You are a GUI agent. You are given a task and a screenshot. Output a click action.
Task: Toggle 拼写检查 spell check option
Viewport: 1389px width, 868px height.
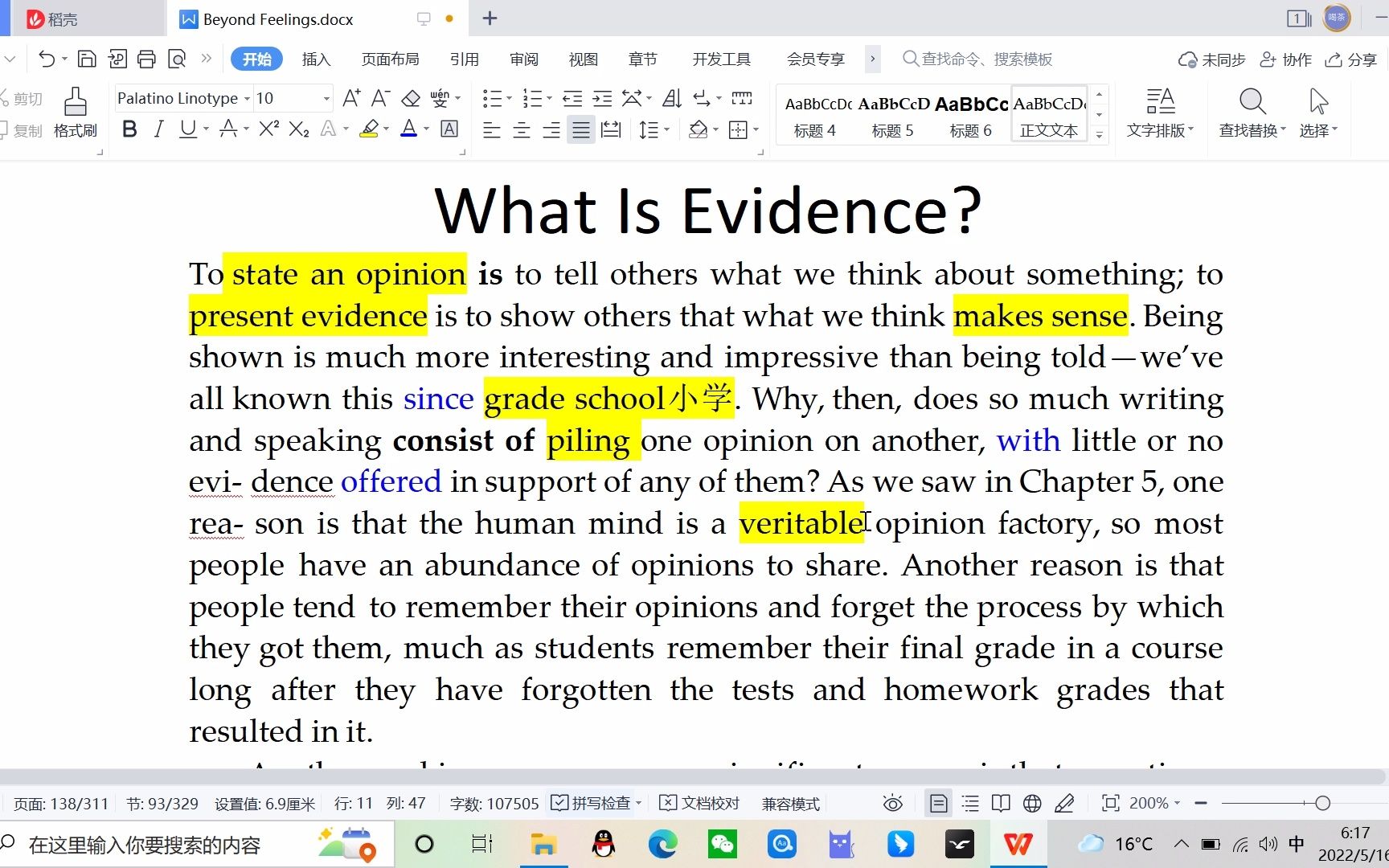pyautogui.click(x=595, y=803)
